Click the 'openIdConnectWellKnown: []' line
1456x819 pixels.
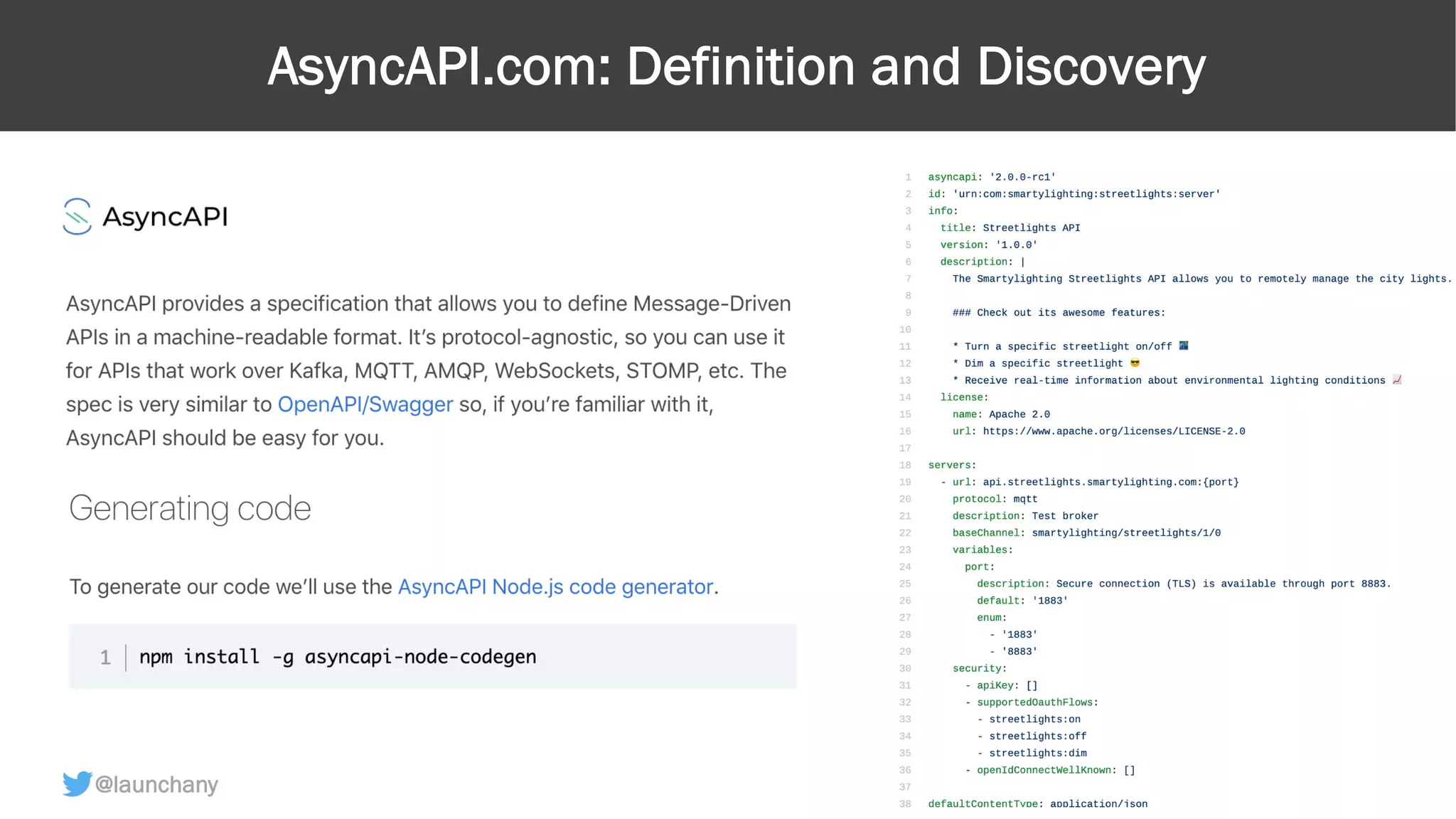1050,771
